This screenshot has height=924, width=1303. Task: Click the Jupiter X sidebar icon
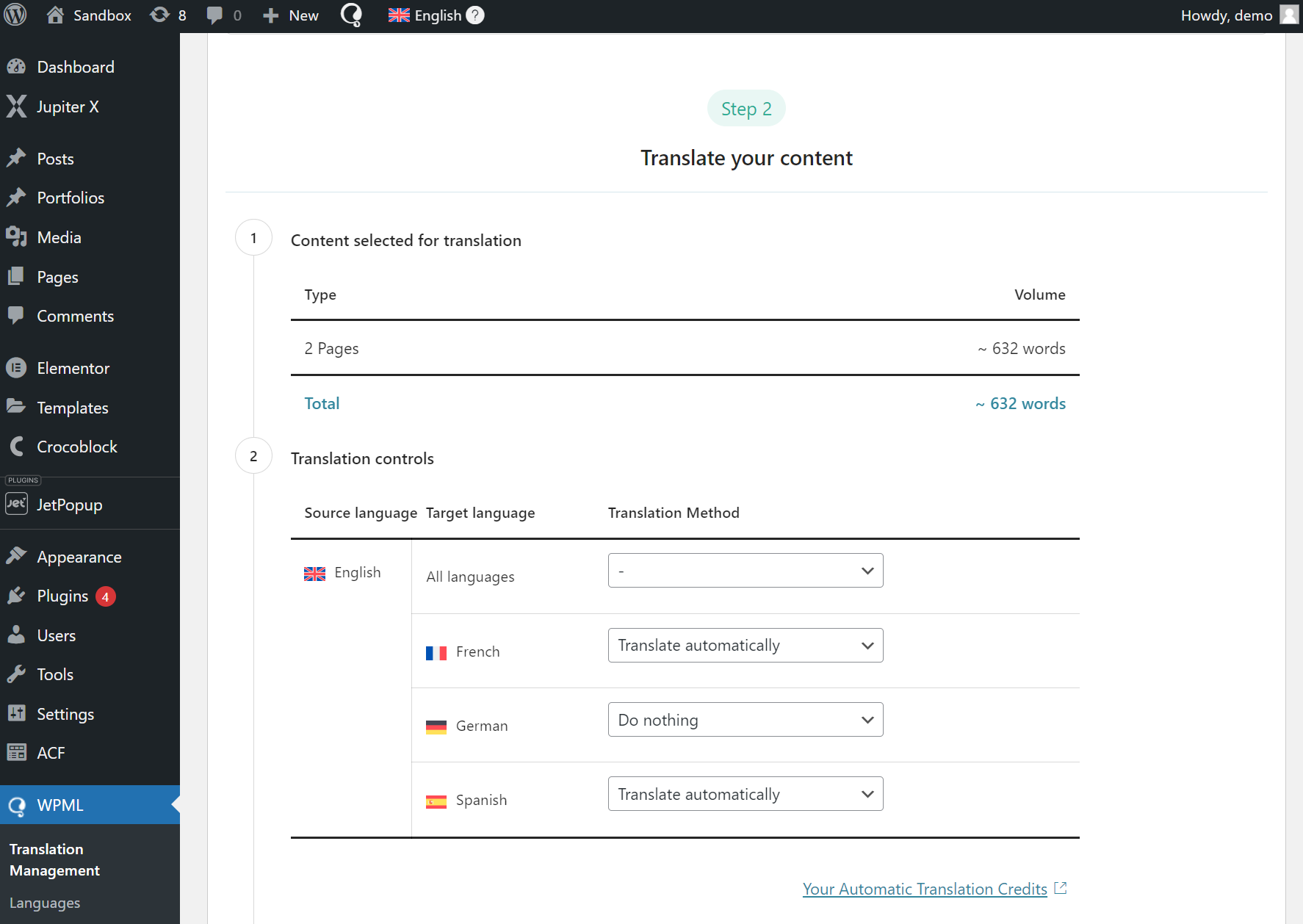coord(16,107)
